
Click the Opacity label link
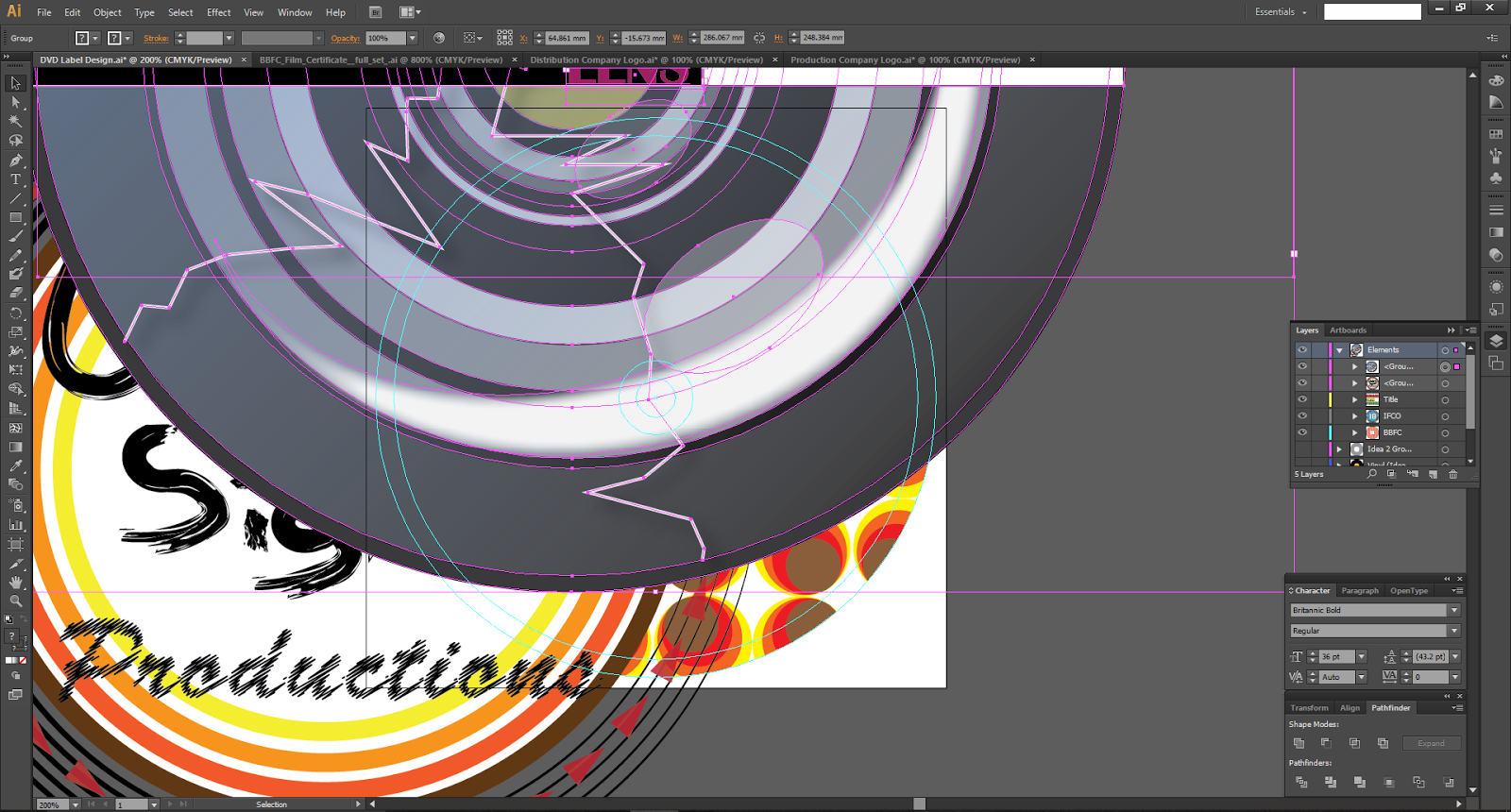pos(346,39)
